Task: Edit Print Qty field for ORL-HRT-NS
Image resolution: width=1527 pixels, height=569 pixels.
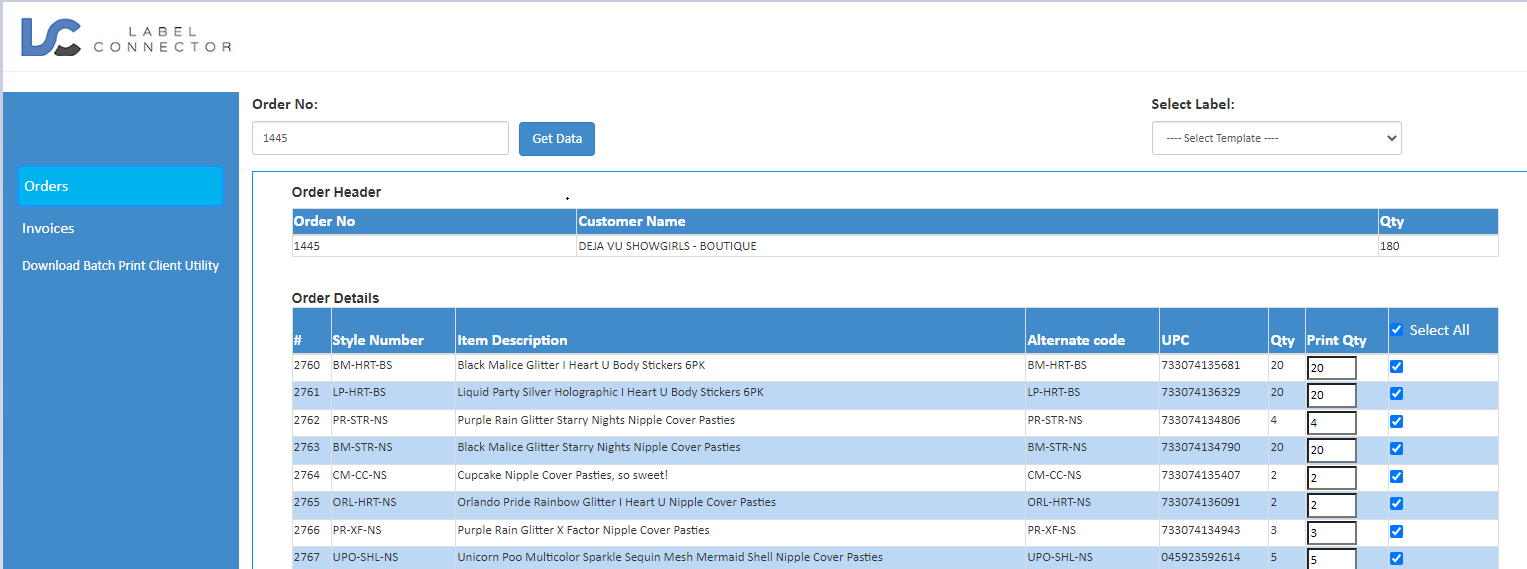Action: pos(1332,505)
